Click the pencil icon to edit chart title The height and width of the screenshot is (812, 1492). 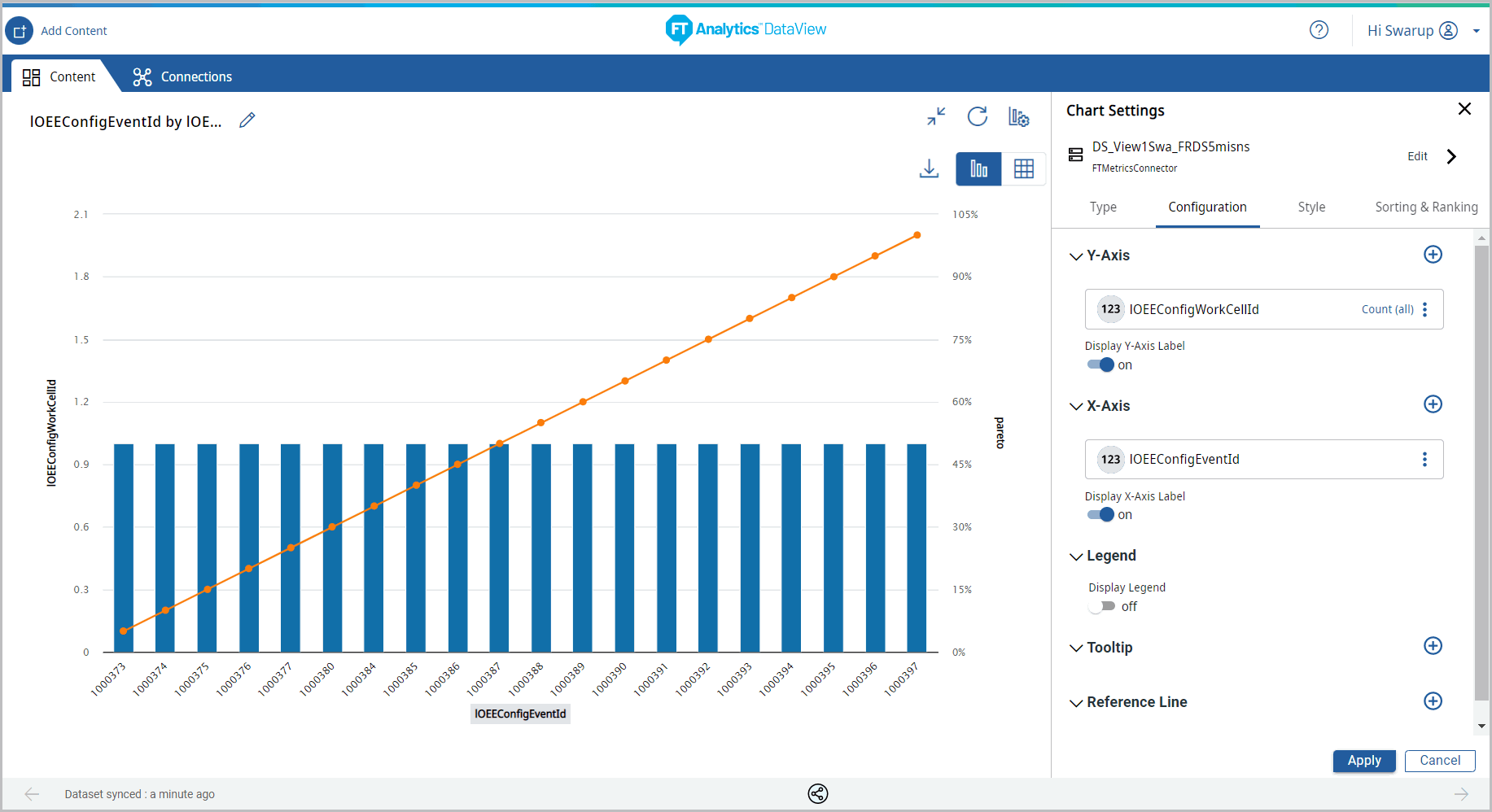(247, 120)
